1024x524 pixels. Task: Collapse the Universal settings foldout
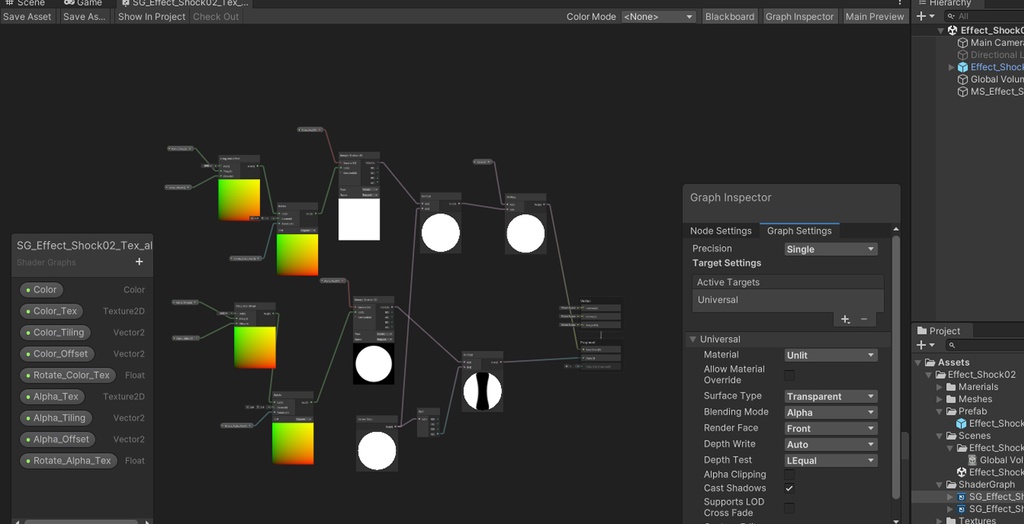[x=692, y=340]
